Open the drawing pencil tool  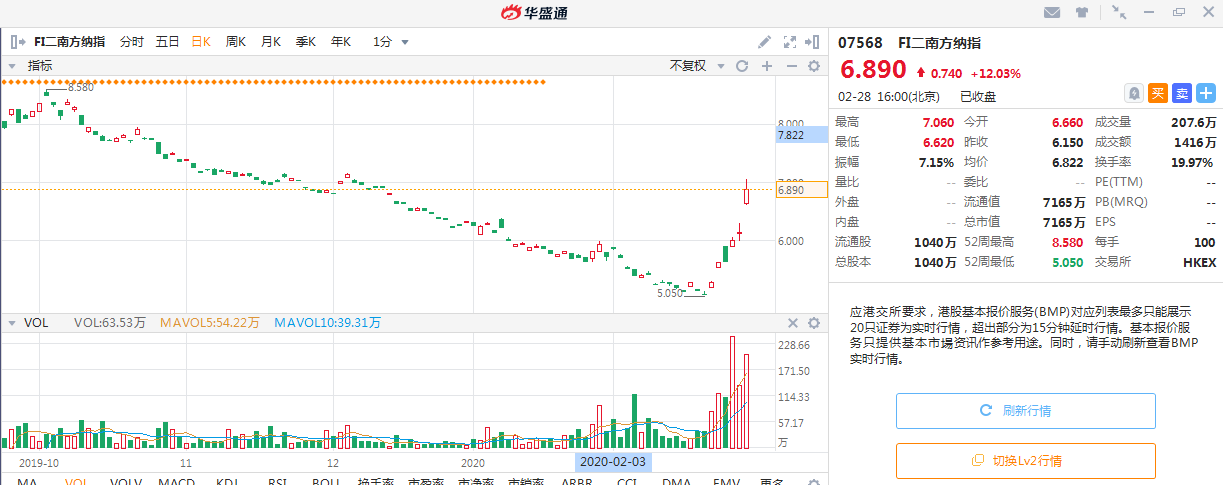[765, 42]
